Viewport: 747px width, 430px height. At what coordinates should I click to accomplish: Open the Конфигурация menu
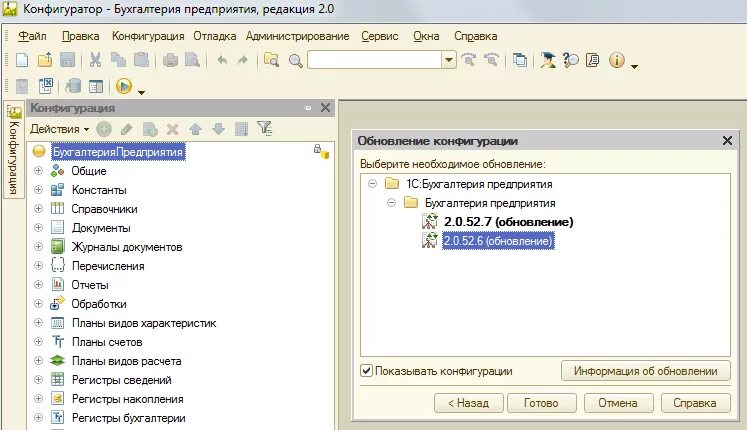click(x=148, y=36)
